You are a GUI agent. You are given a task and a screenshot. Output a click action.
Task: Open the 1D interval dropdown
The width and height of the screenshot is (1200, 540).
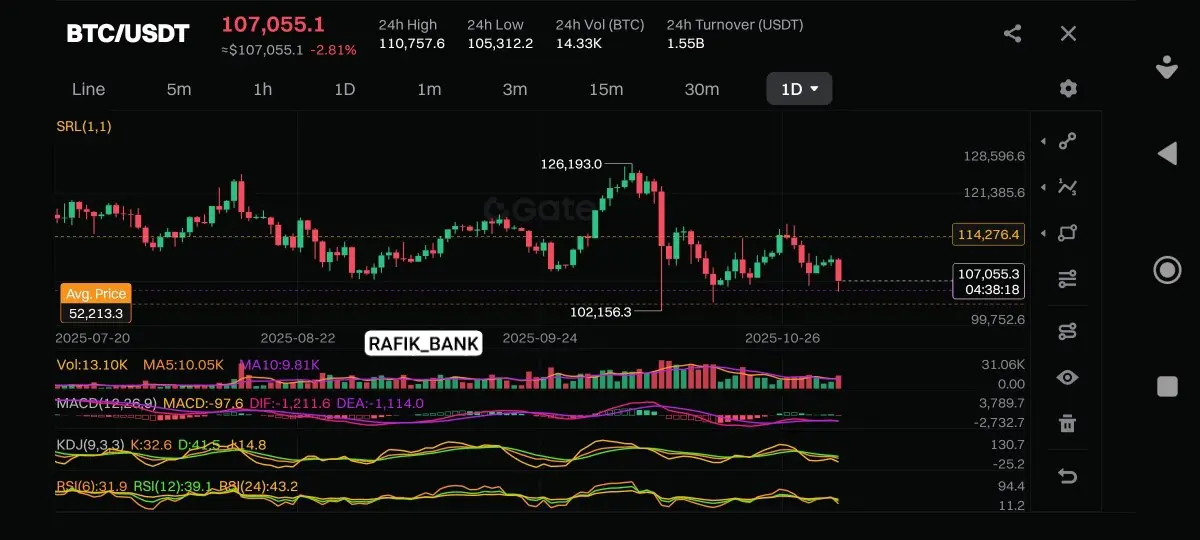799,89
